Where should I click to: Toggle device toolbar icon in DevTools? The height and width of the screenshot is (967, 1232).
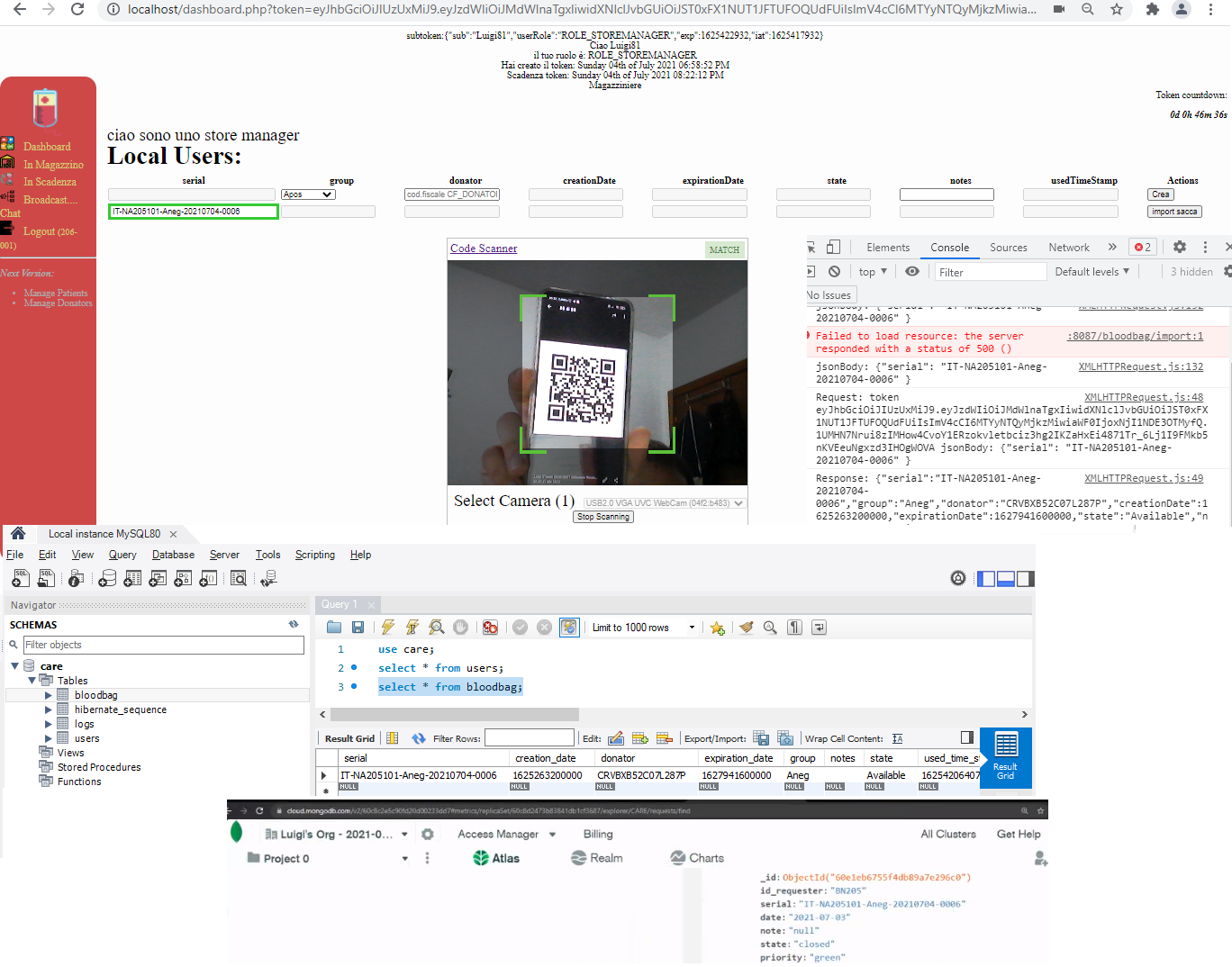(x=833, y=247)
